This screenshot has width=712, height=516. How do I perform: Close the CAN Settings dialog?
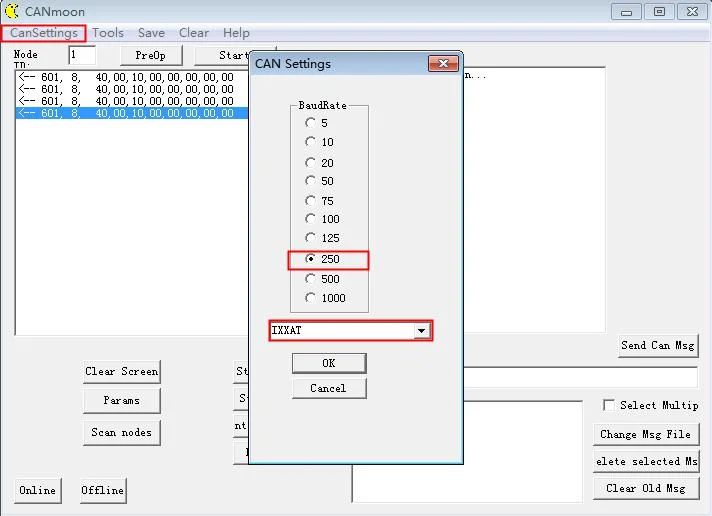(x=443, y=63)
